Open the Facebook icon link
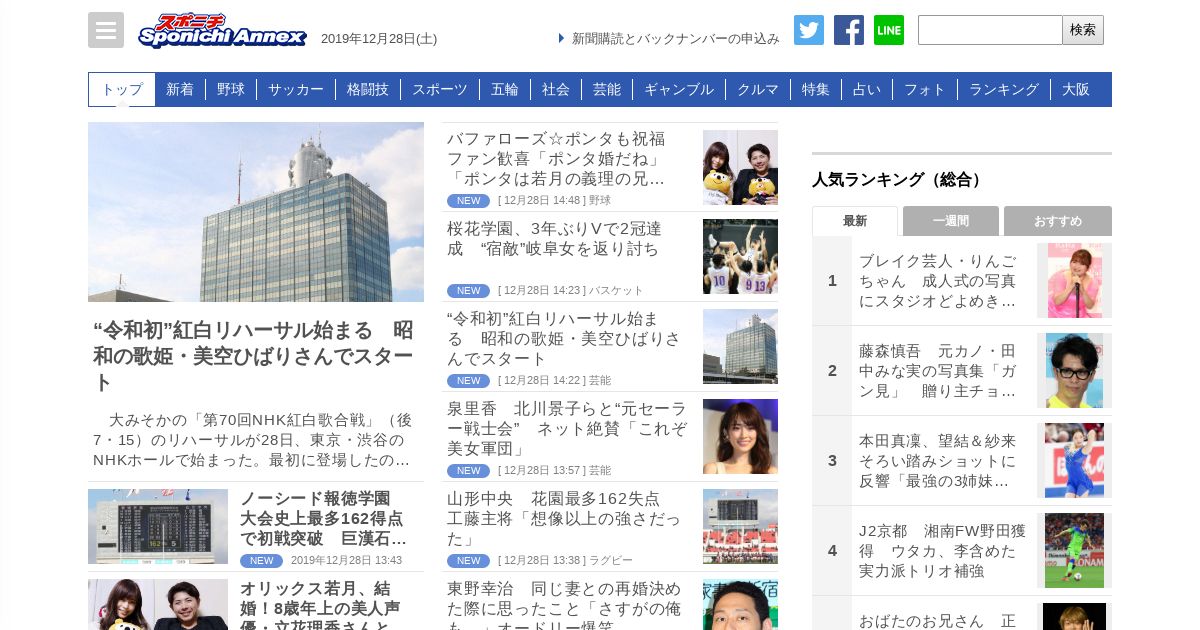The image size is (1200, 630). tap(849, 30)
